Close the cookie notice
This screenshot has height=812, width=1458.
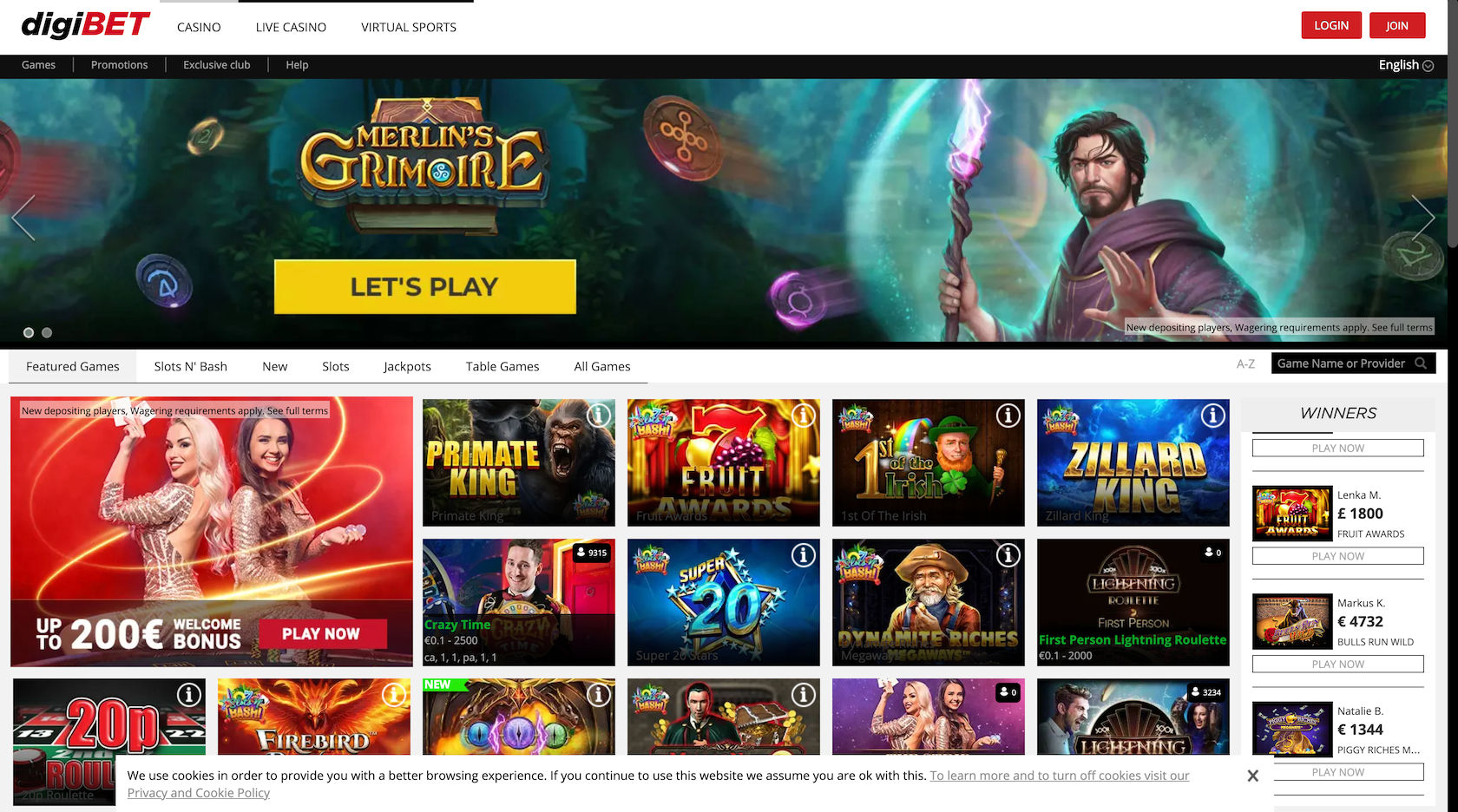1252,776
